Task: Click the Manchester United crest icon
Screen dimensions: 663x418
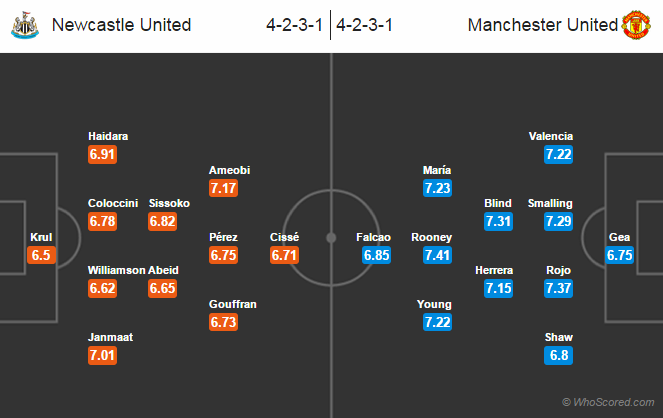Action: (x=636, y=25)
